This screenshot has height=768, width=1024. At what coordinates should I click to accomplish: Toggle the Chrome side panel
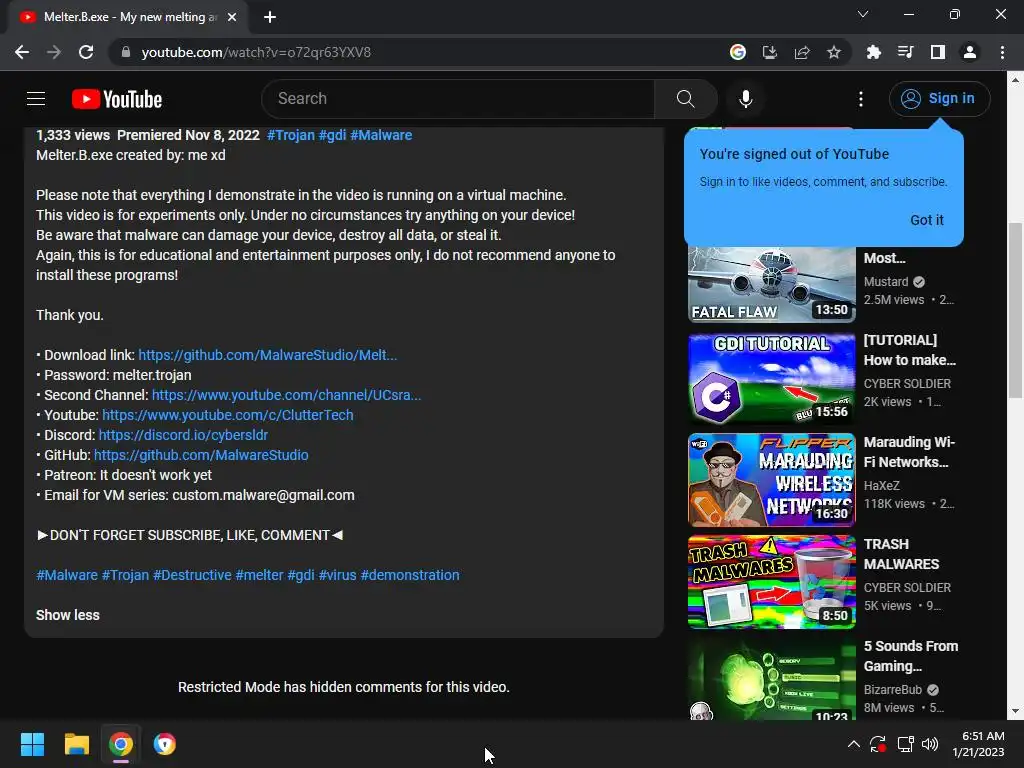938,52
